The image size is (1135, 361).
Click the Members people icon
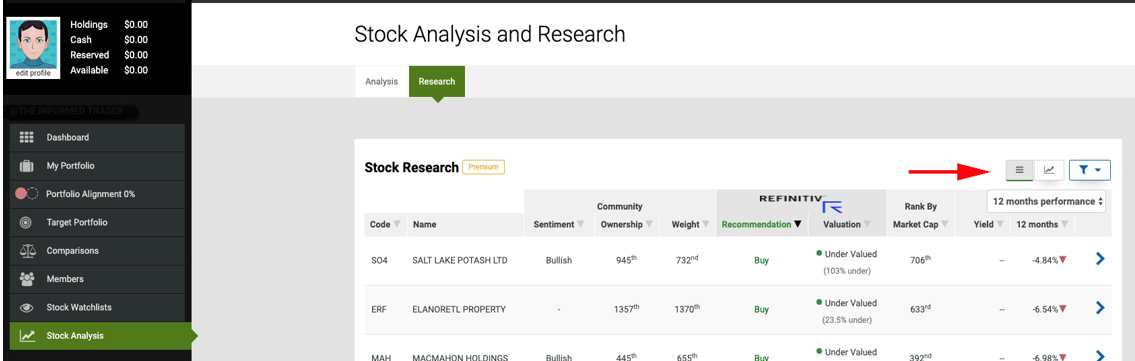27,279
